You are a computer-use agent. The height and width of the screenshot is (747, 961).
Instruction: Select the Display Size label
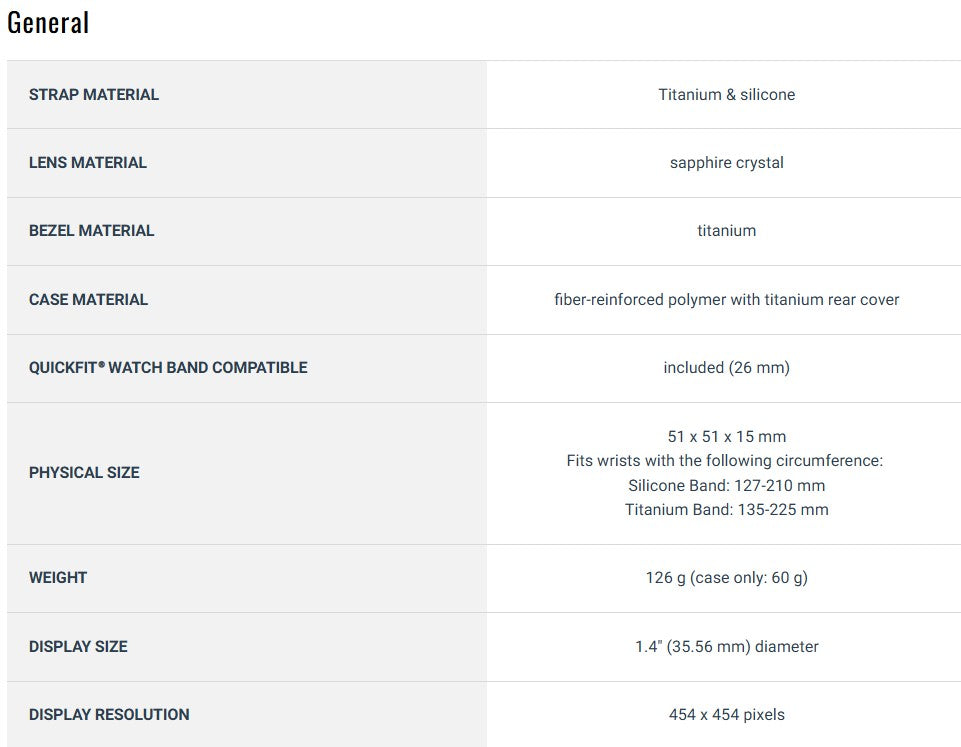click(x=78, y=647)
